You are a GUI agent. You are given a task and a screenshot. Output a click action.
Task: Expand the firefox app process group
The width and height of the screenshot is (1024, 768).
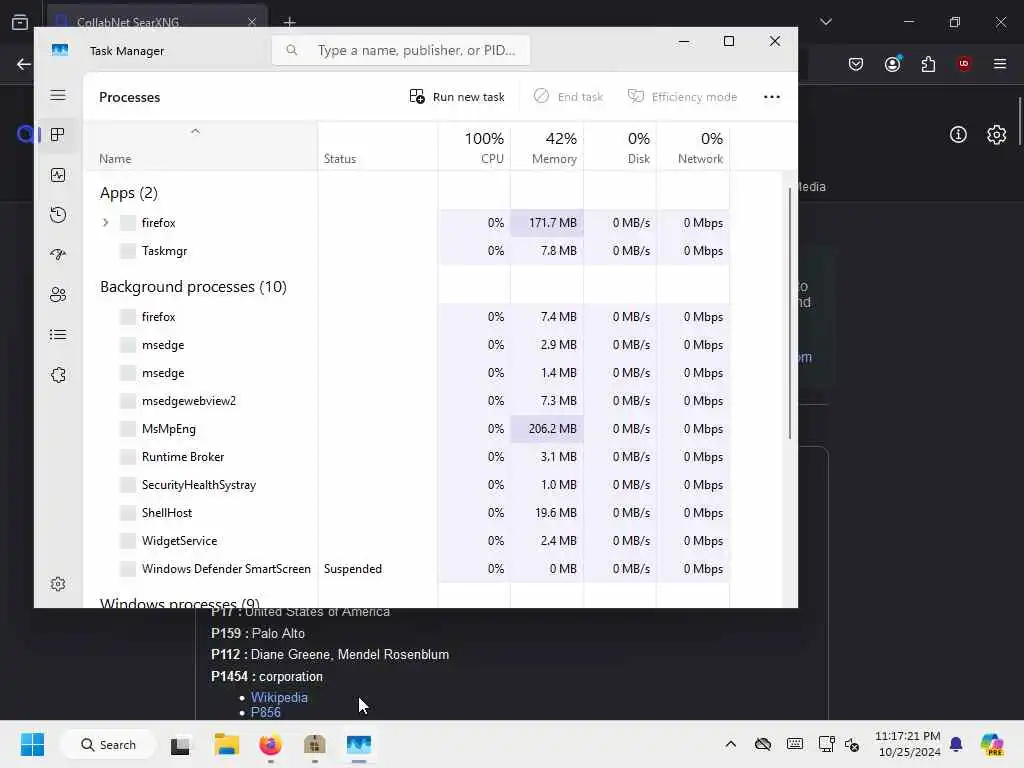click(x=105, y=223)
